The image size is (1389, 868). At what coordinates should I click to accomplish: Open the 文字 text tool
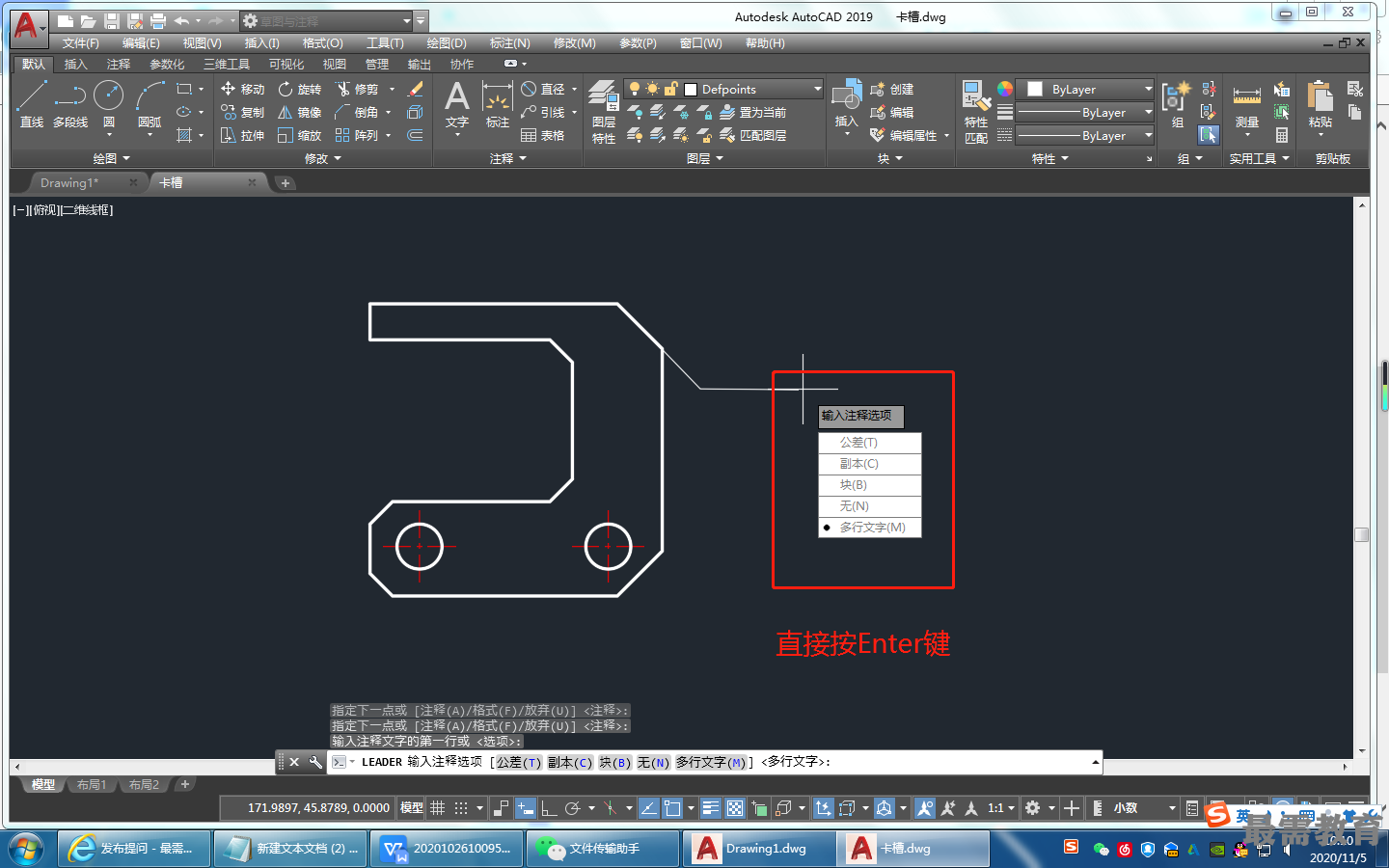(x=456, y=105)
